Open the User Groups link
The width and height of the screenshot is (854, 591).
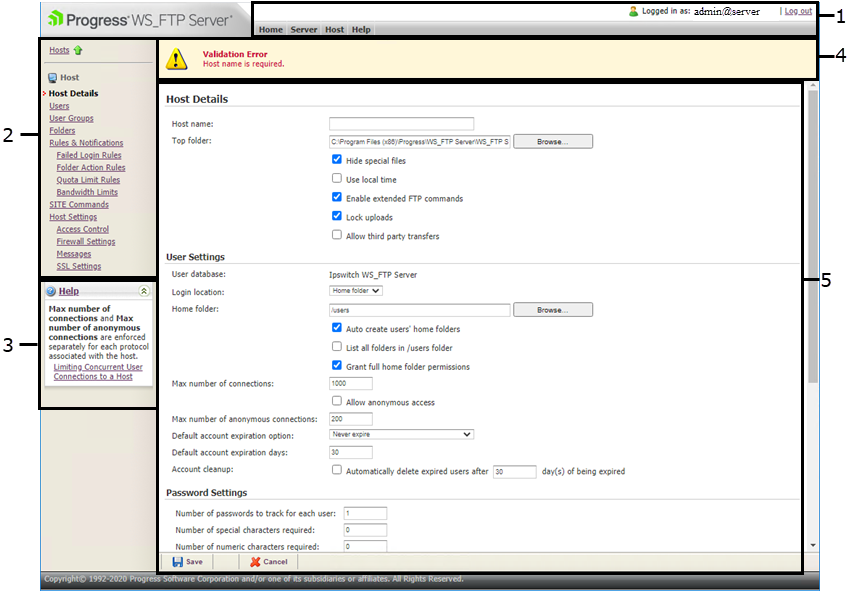point(71,118)
